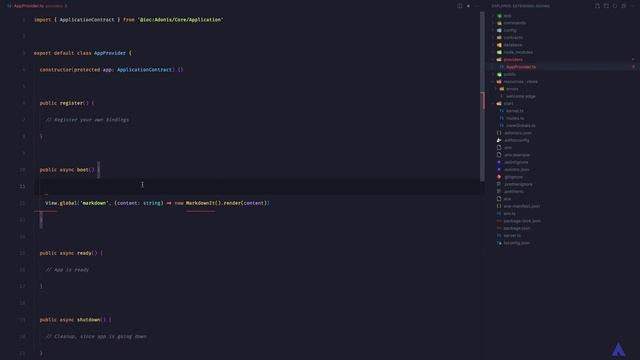
Task: Click the 'public async shutdown()' line
Action: coord(76,320)
